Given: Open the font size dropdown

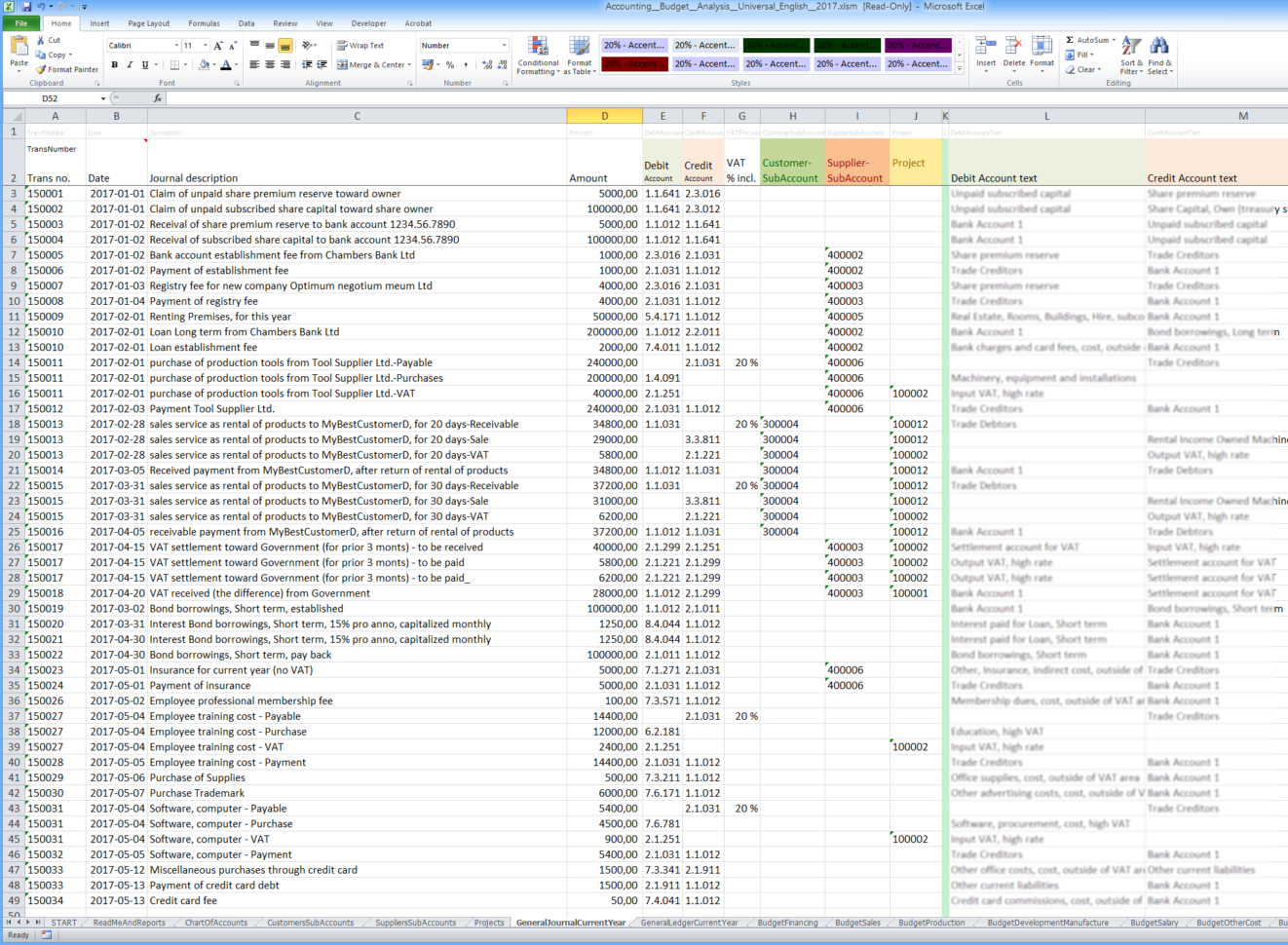Looking at the screenshot, I should (x=206, y=45).
